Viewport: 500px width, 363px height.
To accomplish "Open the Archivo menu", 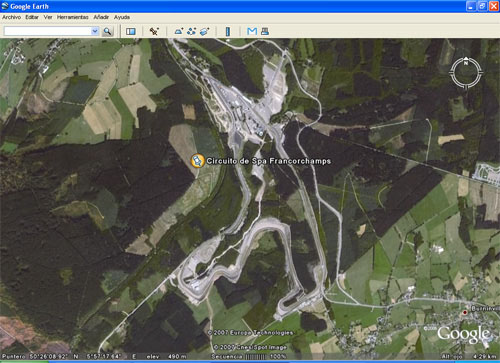I will (11, 17).
